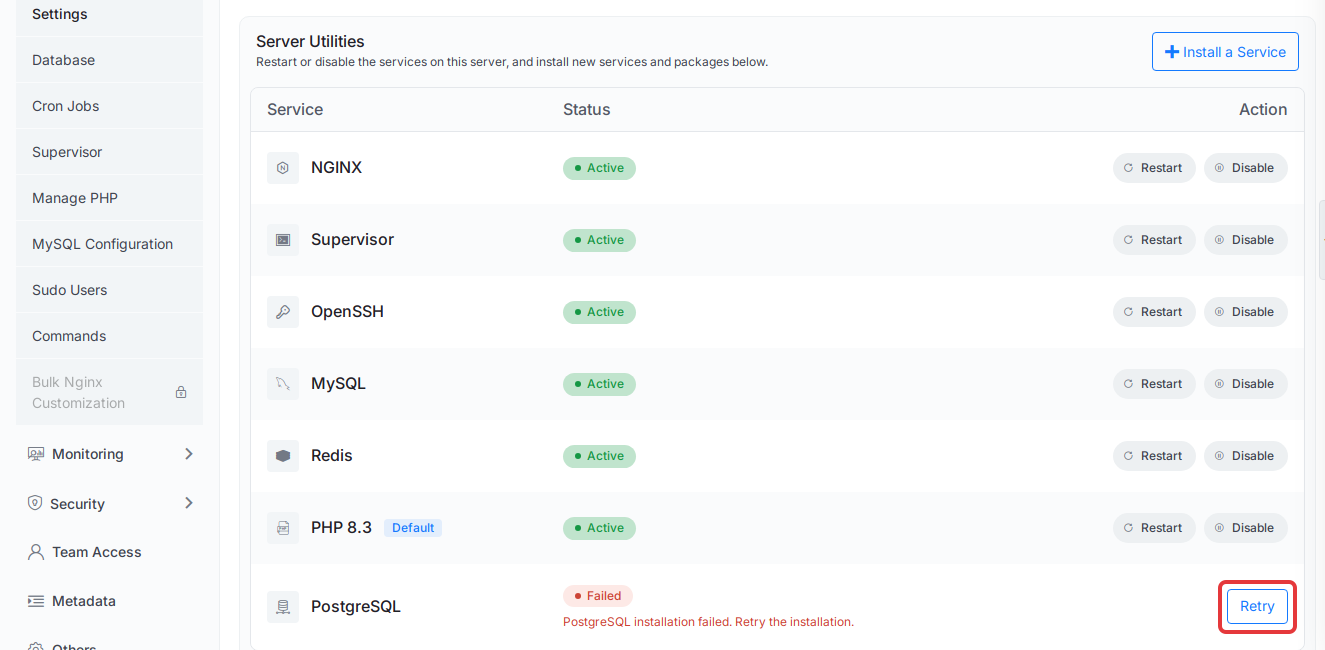This screenshot has height=650, width=1325.
Task: Click the MySQL service icon
Action: 283,384
